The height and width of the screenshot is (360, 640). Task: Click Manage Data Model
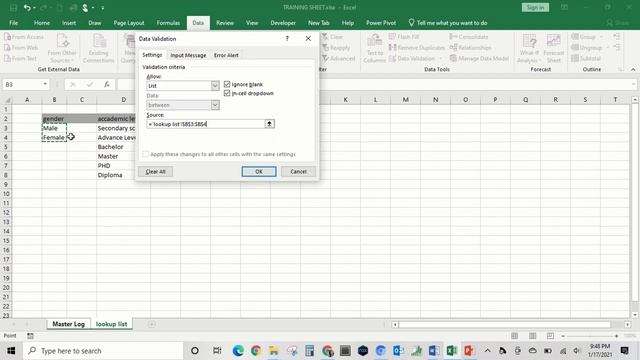pos(479,59)
